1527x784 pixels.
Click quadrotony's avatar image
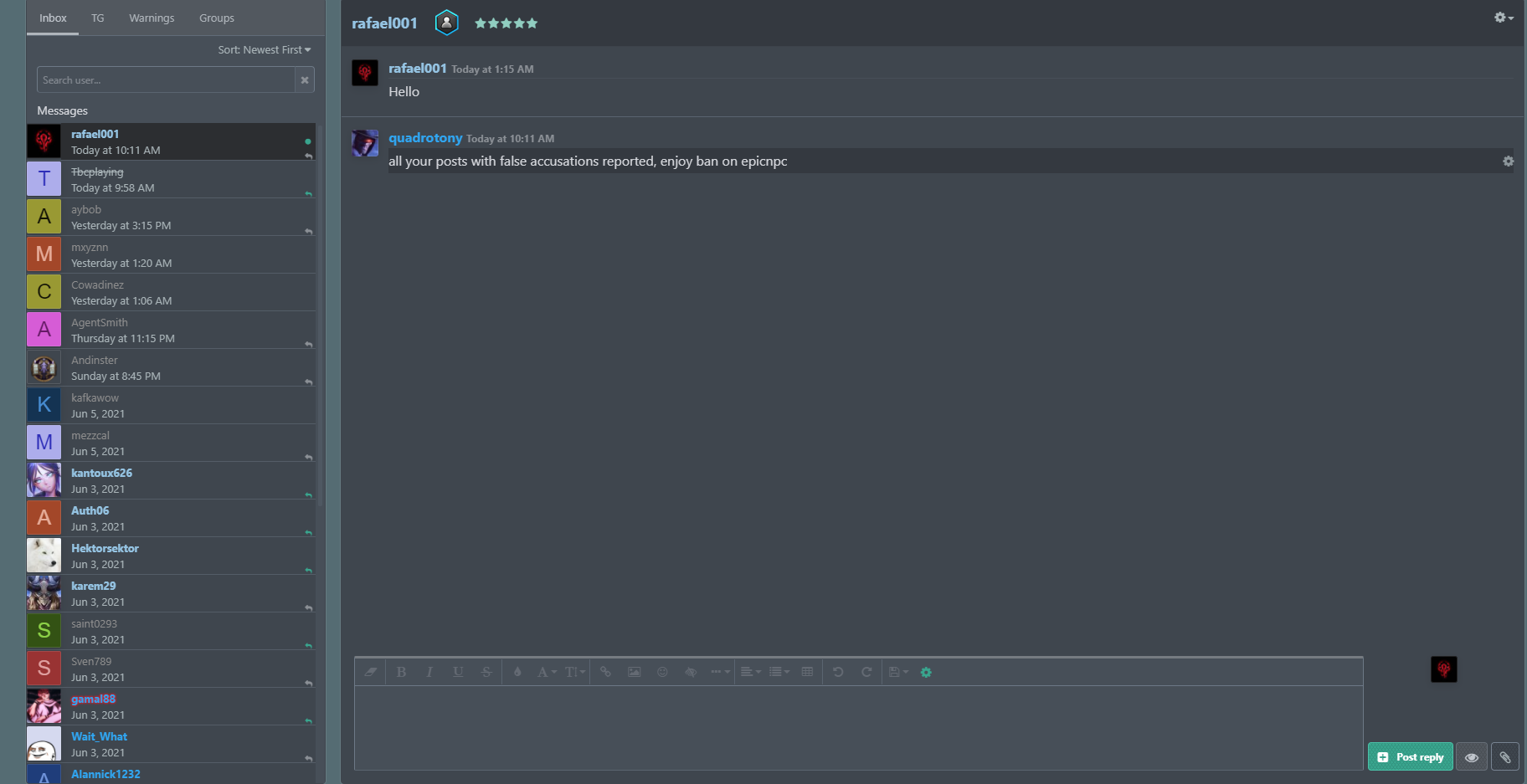click(x=365, y=143)
